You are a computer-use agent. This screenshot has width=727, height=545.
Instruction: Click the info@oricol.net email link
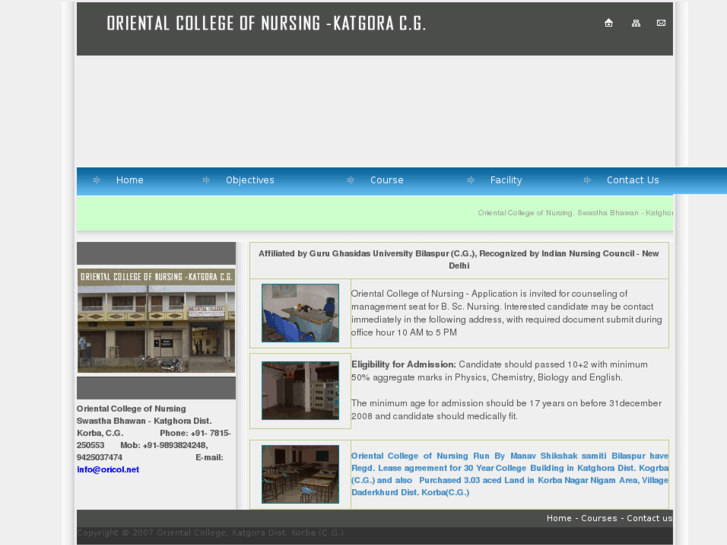[x=108, y=469]
